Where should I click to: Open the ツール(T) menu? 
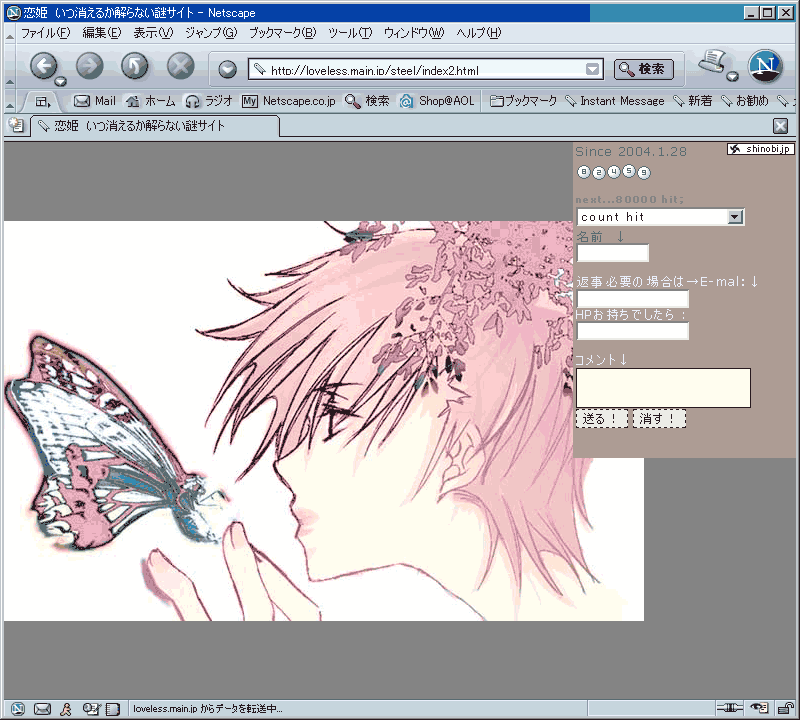[350, 33]
